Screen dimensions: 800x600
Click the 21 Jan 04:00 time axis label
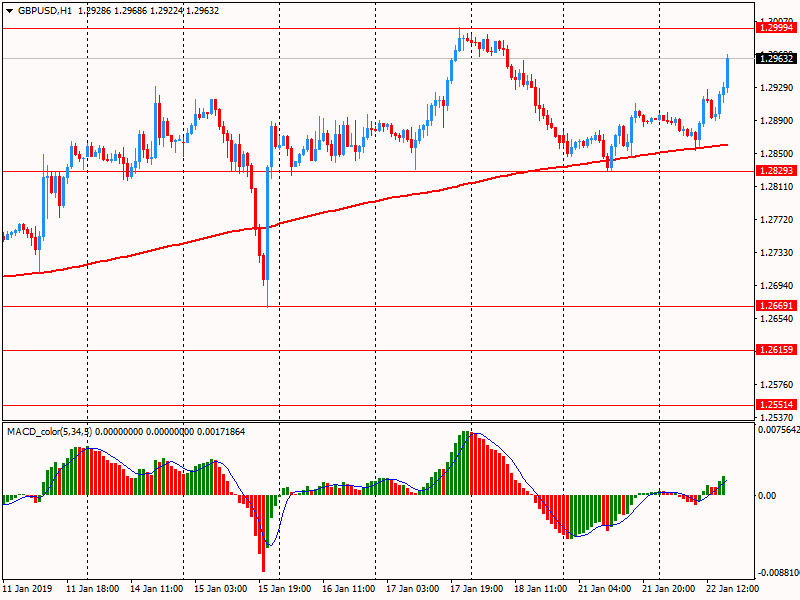tap(605, 589)
